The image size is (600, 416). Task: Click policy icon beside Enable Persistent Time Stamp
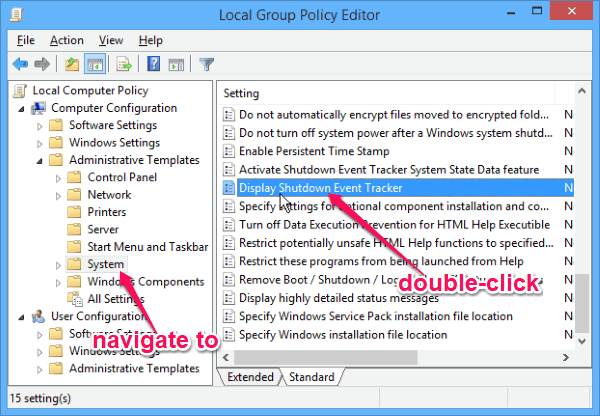point(229,151)
